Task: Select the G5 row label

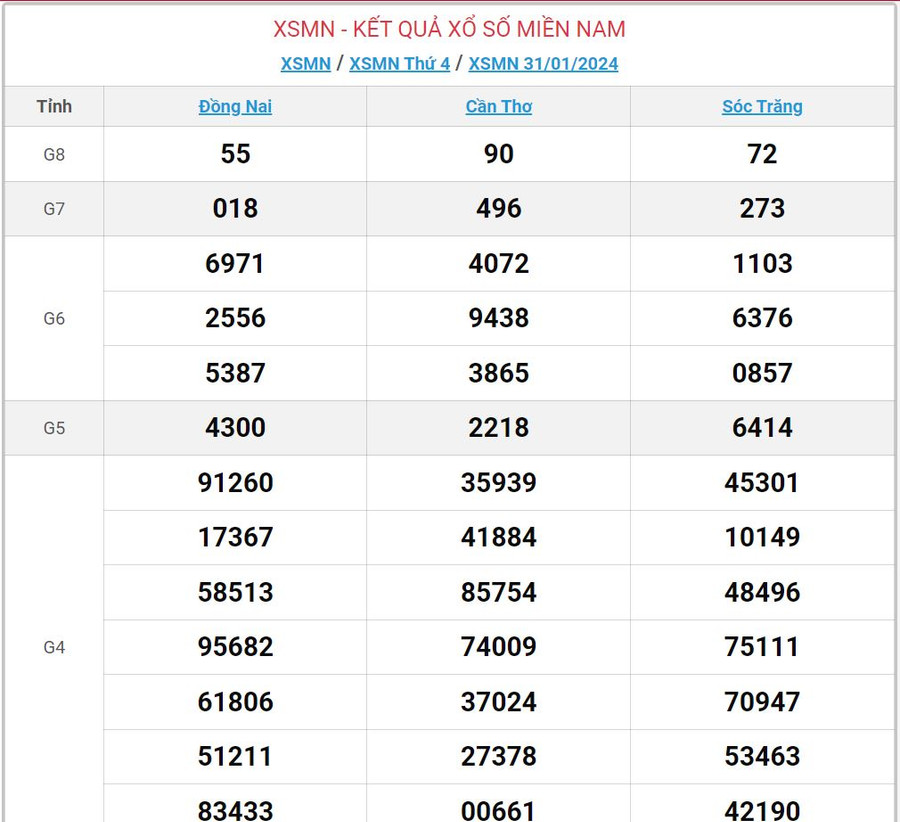Action: coord(54,428)
